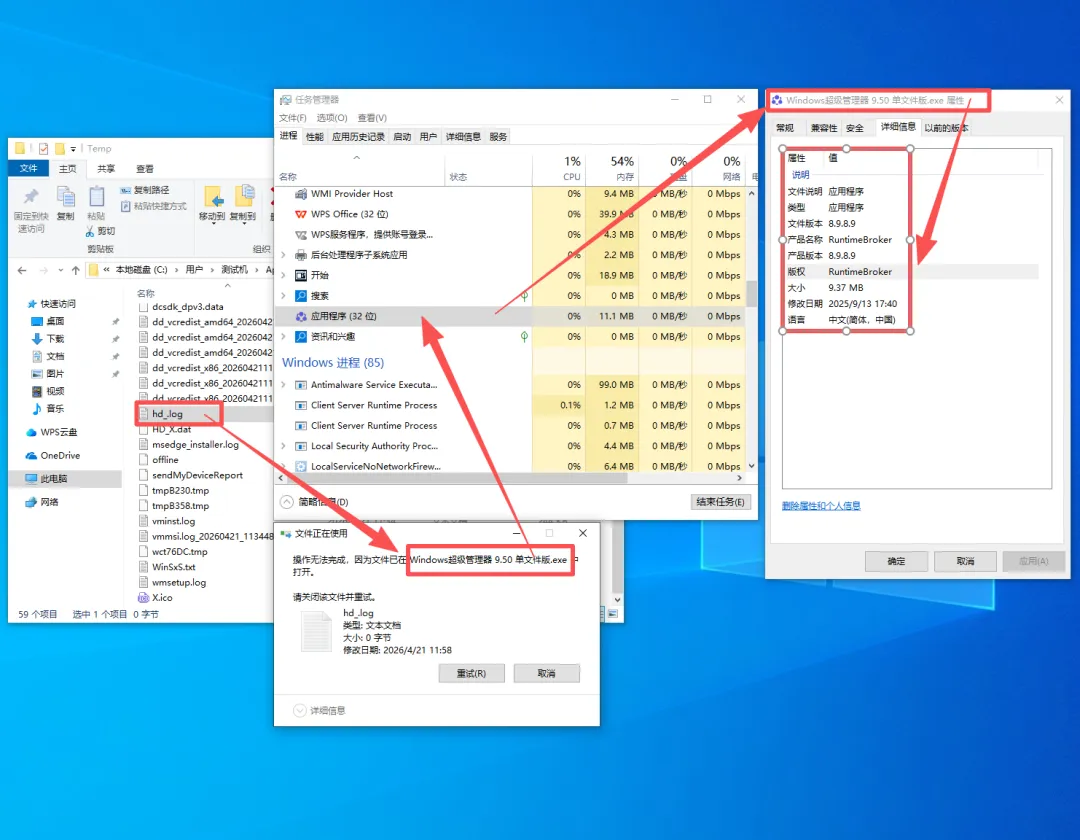Open the Security (安全) tab in Properties

[x=855, y=128]
